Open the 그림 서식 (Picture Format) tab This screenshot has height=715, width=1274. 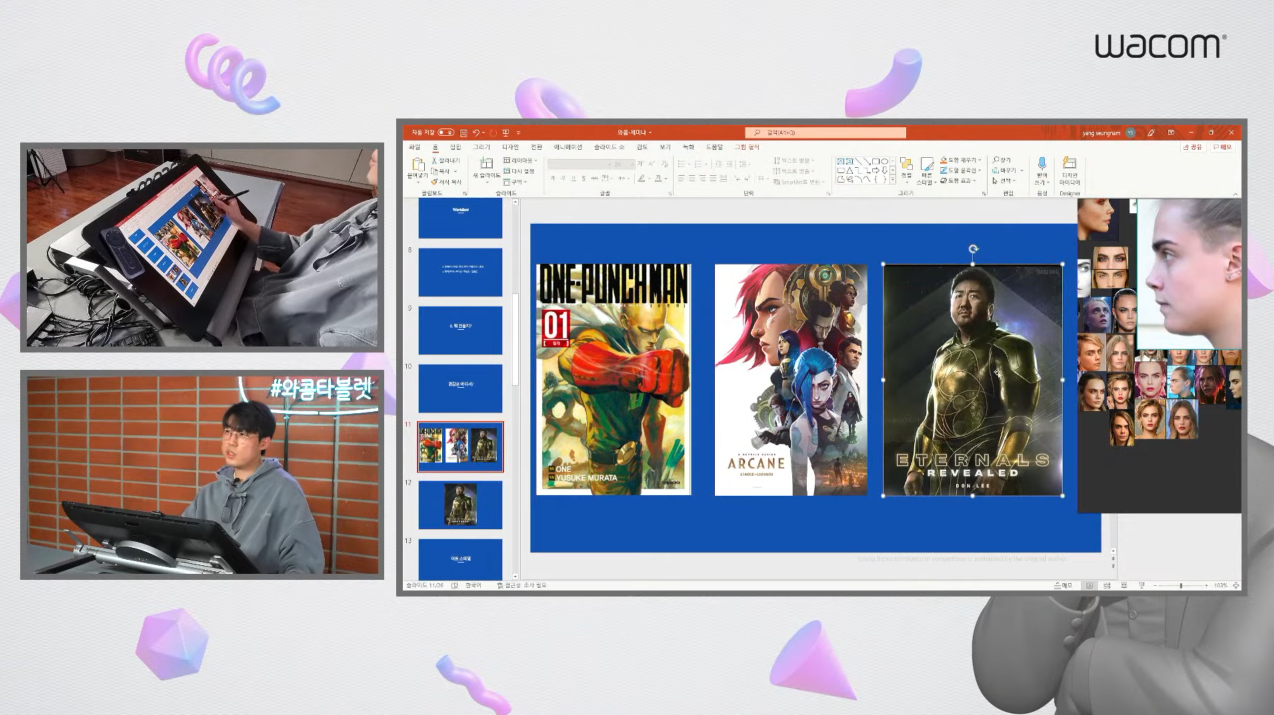pos(747,147)
